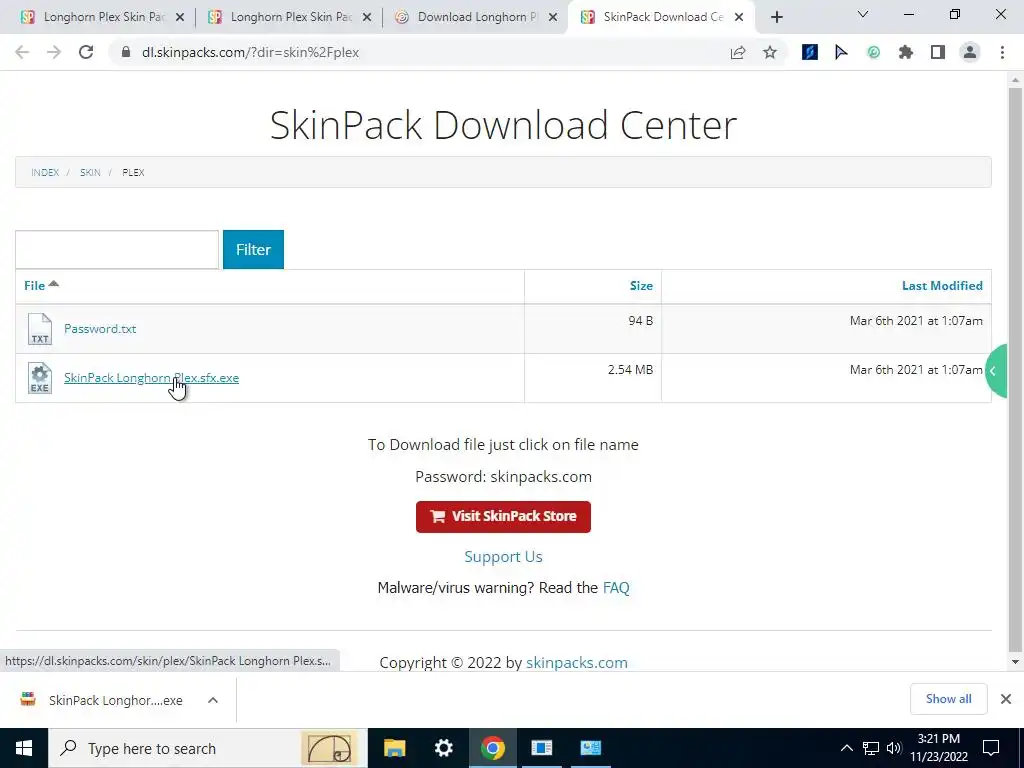Screen dimensions: 1024x768
Task: Open the arrow-shaped extension icon
Action: 841,52
